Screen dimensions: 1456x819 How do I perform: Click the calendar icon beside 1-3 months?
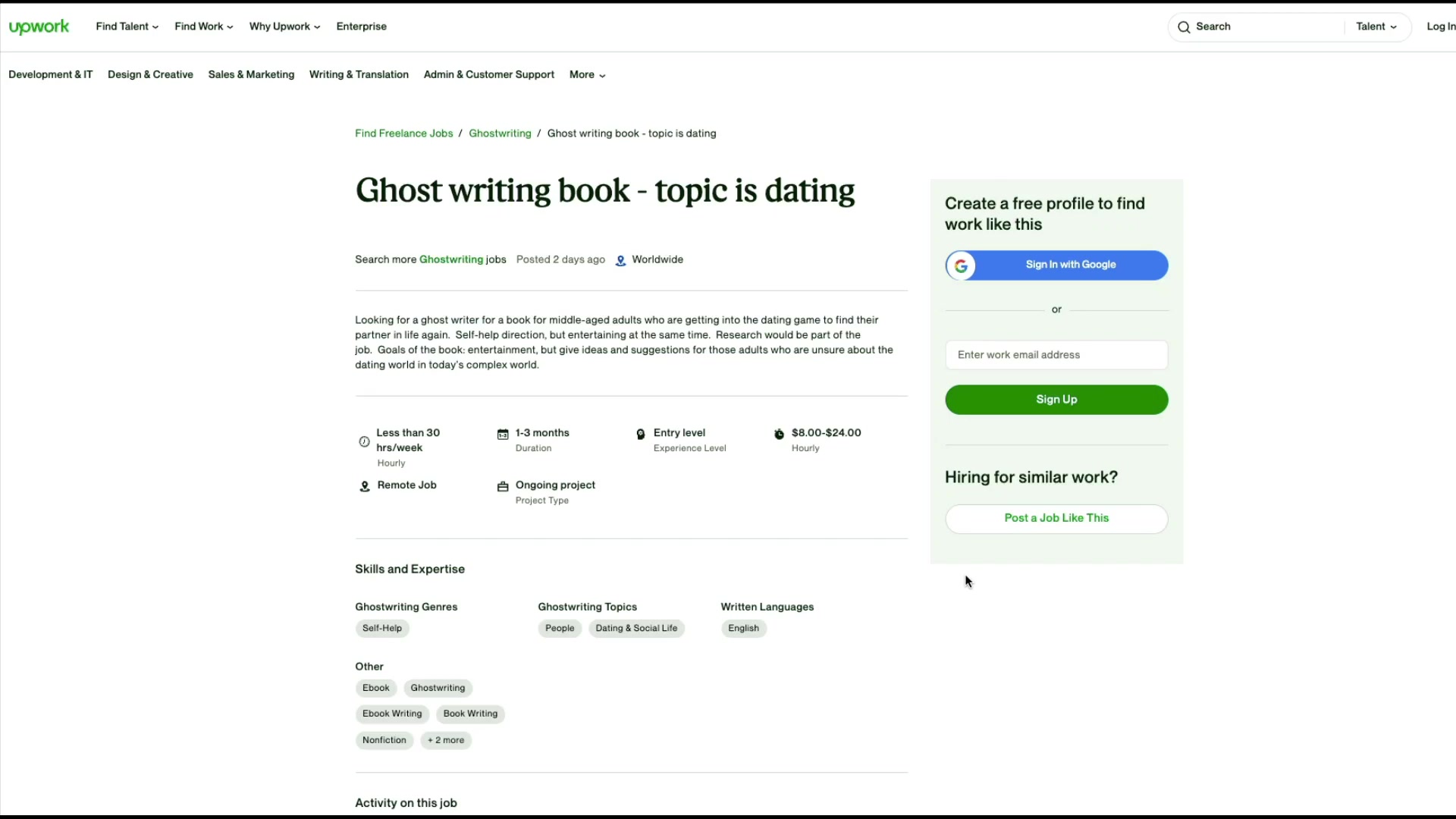(x=503, y=434)
